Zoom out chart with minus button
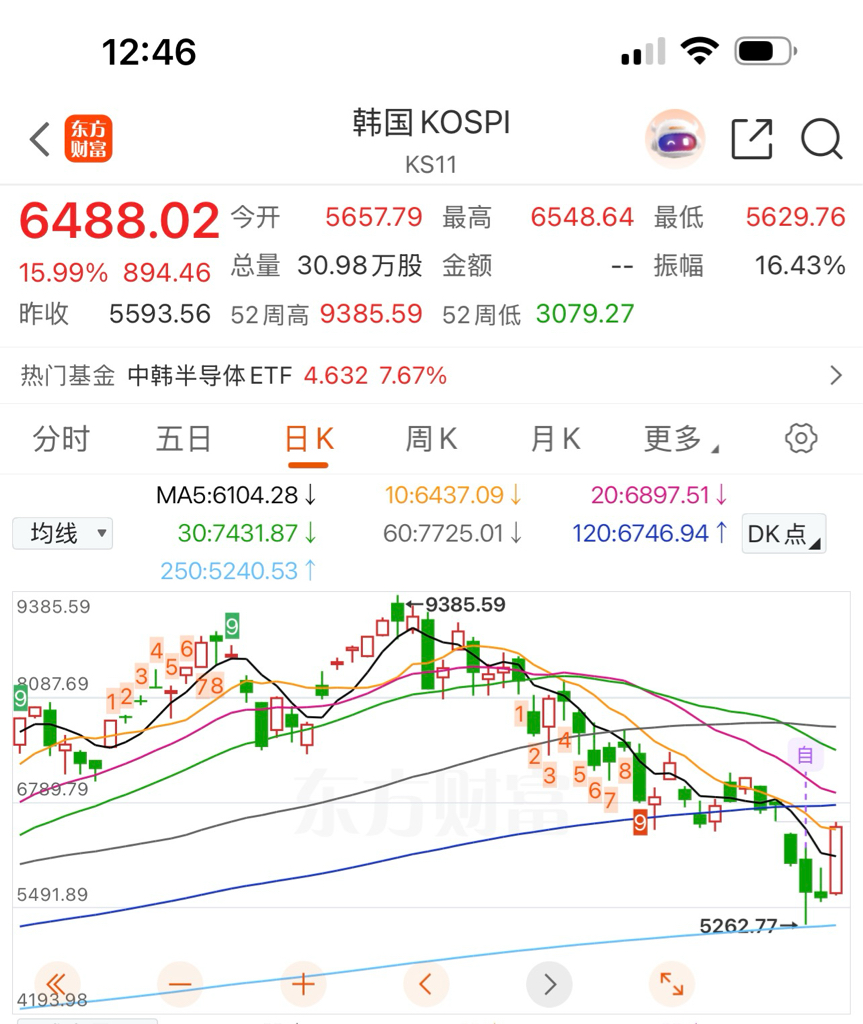 click(180, 984)
